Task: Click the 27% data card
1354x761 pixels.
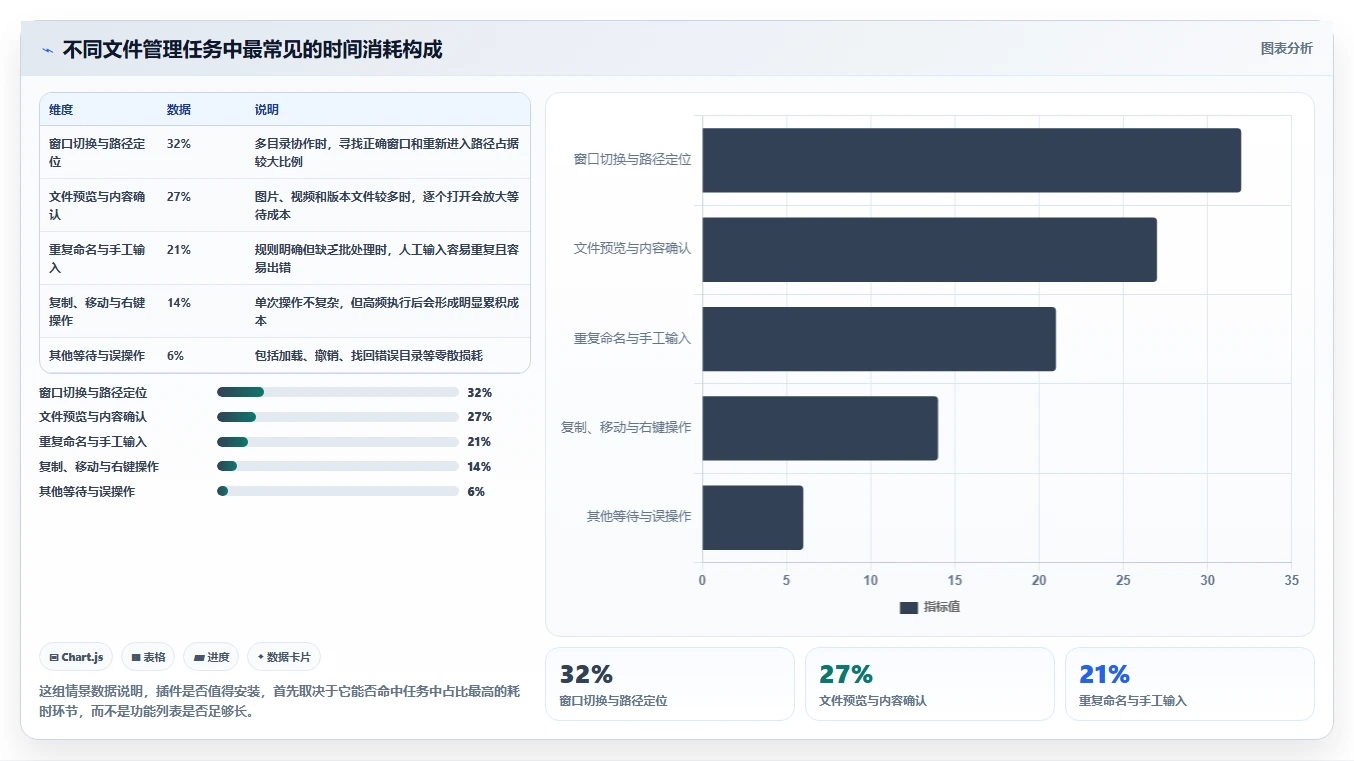Action: [x=929, y=684]
